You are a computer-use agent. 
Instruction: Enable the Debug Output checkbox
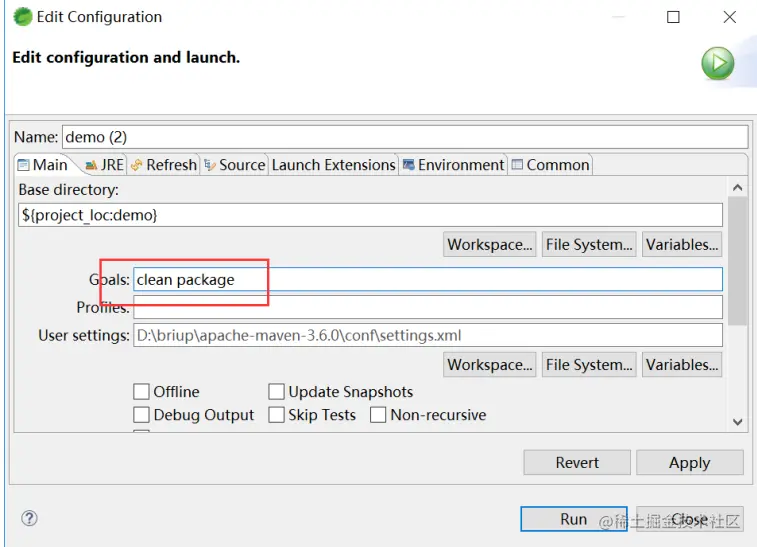[x=141, y=415]
